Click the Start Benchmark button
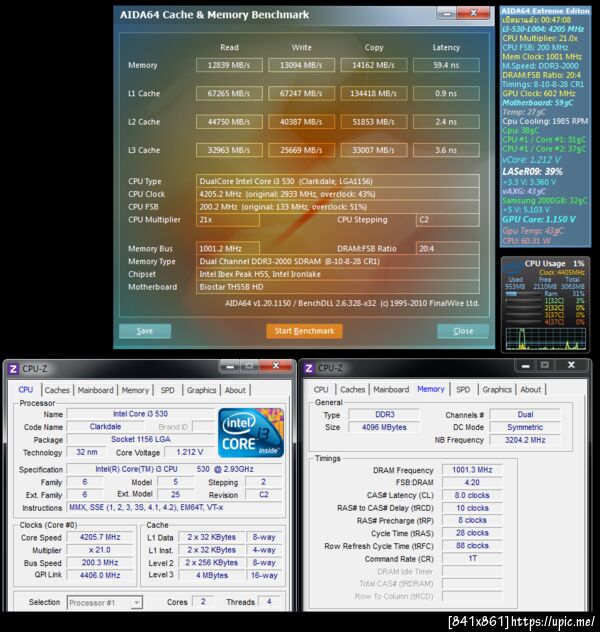The height and width of the screenshot is (632, 600). pyautogui.click(x=304, y=331)
